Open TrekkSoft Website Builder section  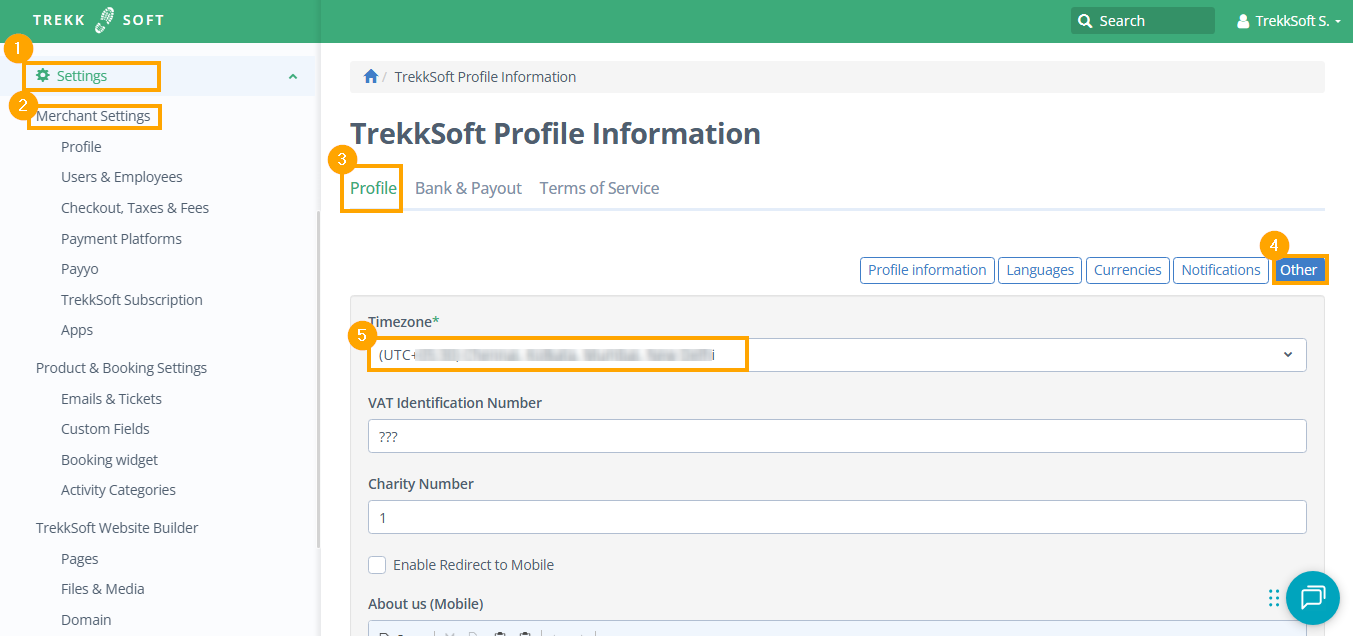pos(117,528)
